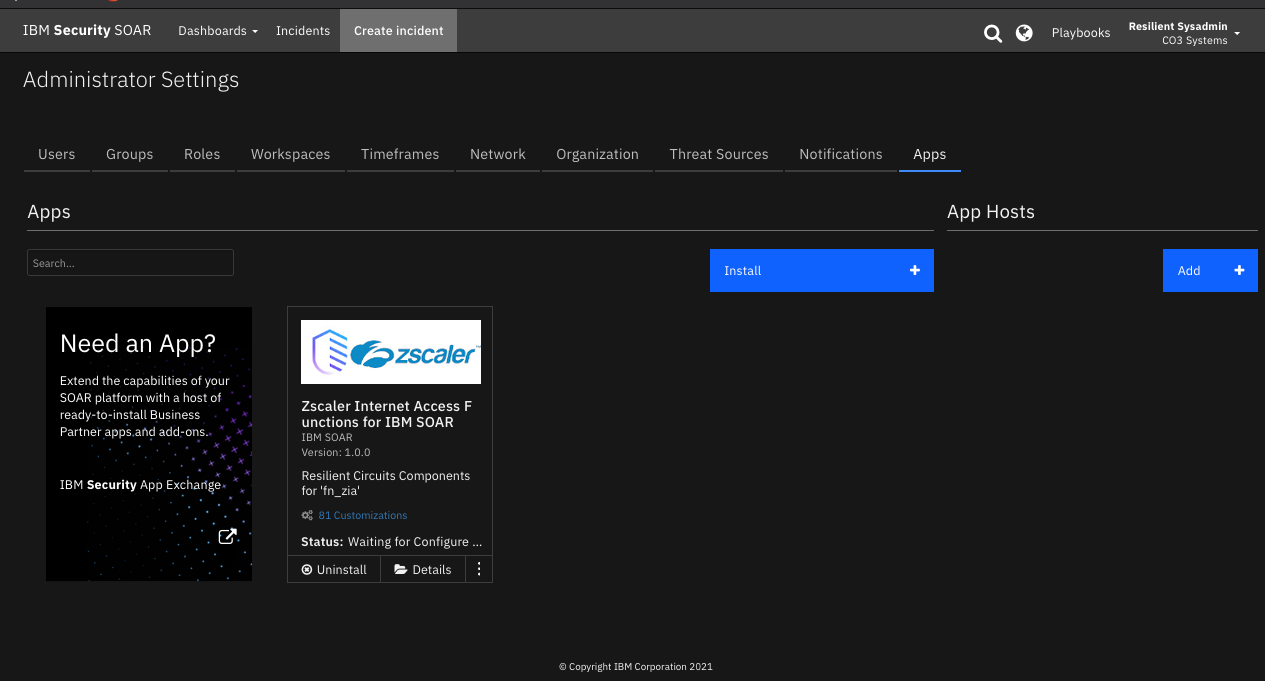Switch to the Threat Sources tab
Image resolution: width=1265 pixels, height=681 pixels.
[x=718, y=154]
